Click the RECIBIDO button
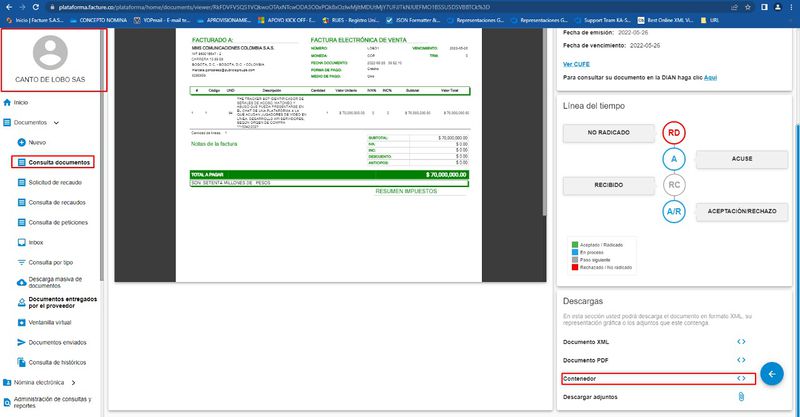This screenshot has height=417, width=800. pos(608,185)
